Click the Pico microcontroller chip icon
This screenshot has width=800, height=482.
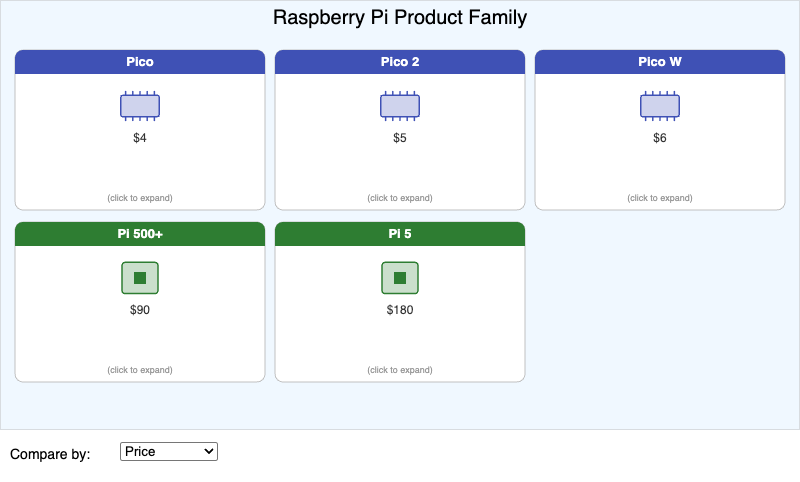point(140,106)
